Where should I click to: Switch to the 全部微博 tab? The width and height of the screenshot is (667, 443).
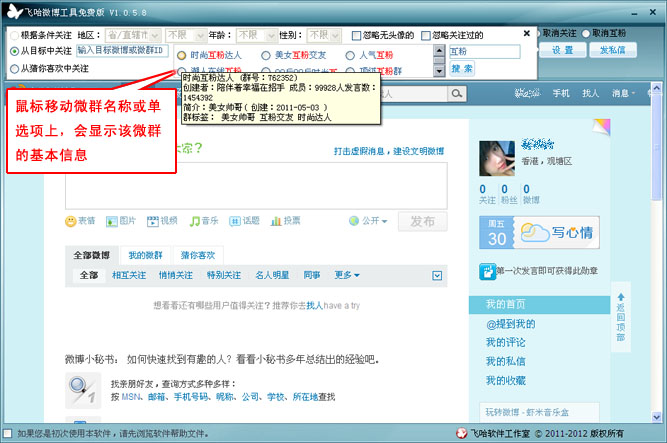point(91,255)
